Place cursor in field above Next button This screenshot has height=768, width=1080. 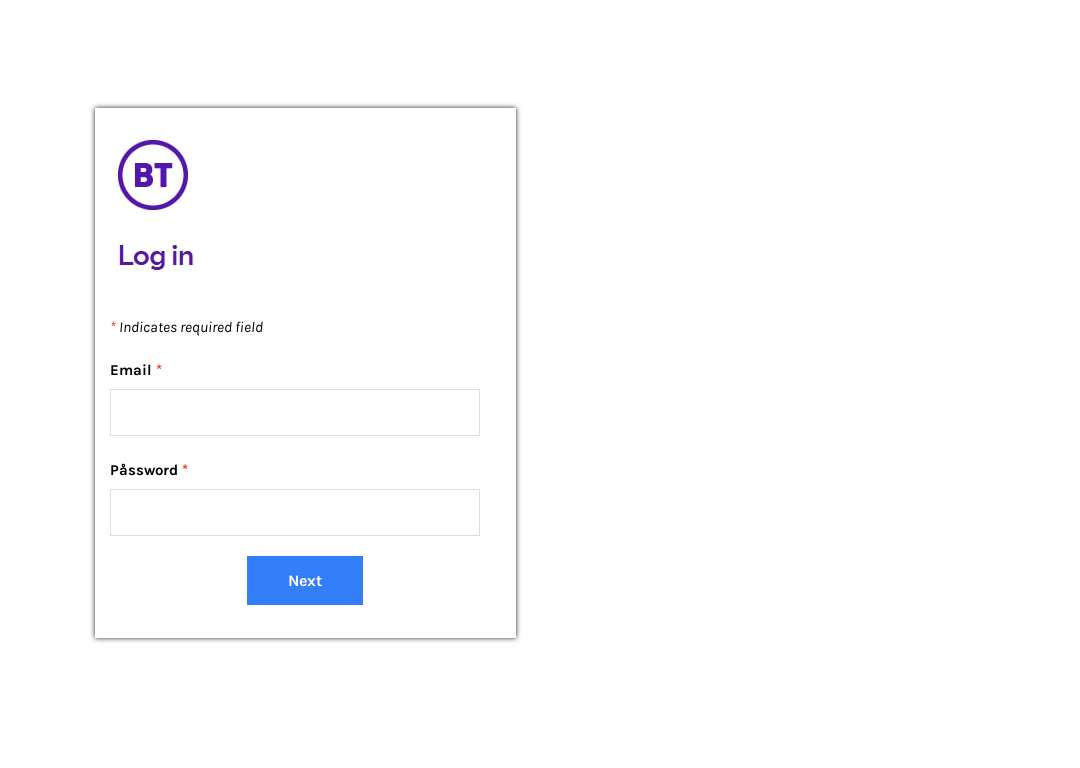(295, 512)
